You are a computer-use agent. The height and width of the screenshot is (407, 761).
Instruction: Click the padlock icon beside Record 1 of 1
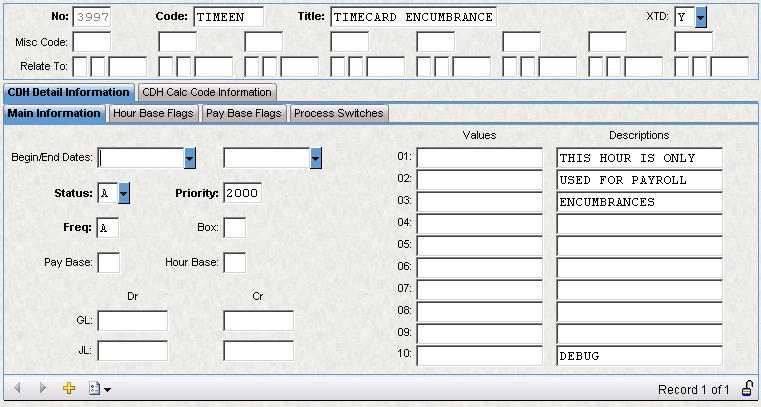746,387
